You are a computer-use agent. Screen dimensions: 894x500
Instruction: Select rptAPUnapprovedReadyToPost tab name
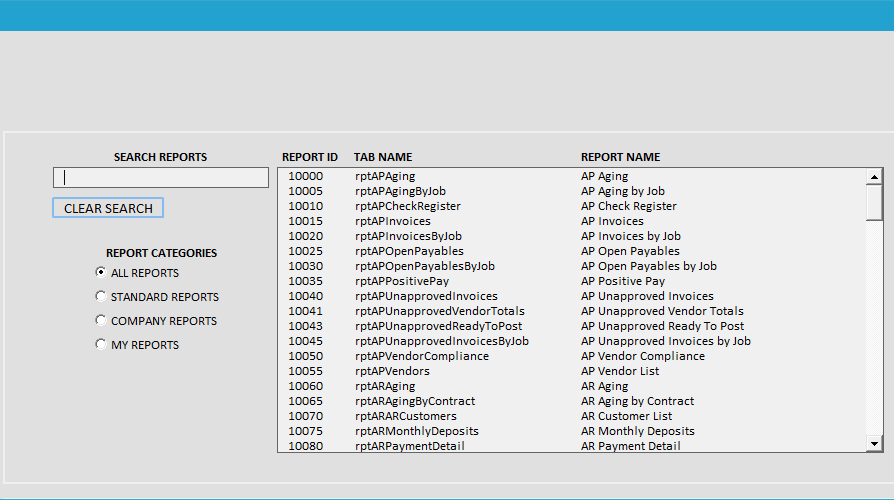point(438,326)
